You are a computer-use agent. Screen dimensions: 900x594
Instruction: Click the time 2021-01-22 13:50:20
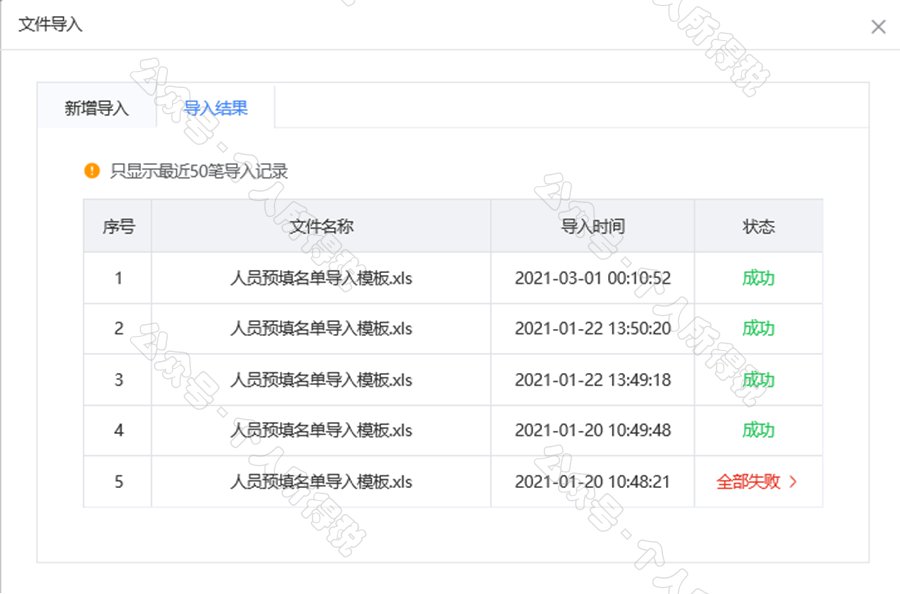pos(592,329)
